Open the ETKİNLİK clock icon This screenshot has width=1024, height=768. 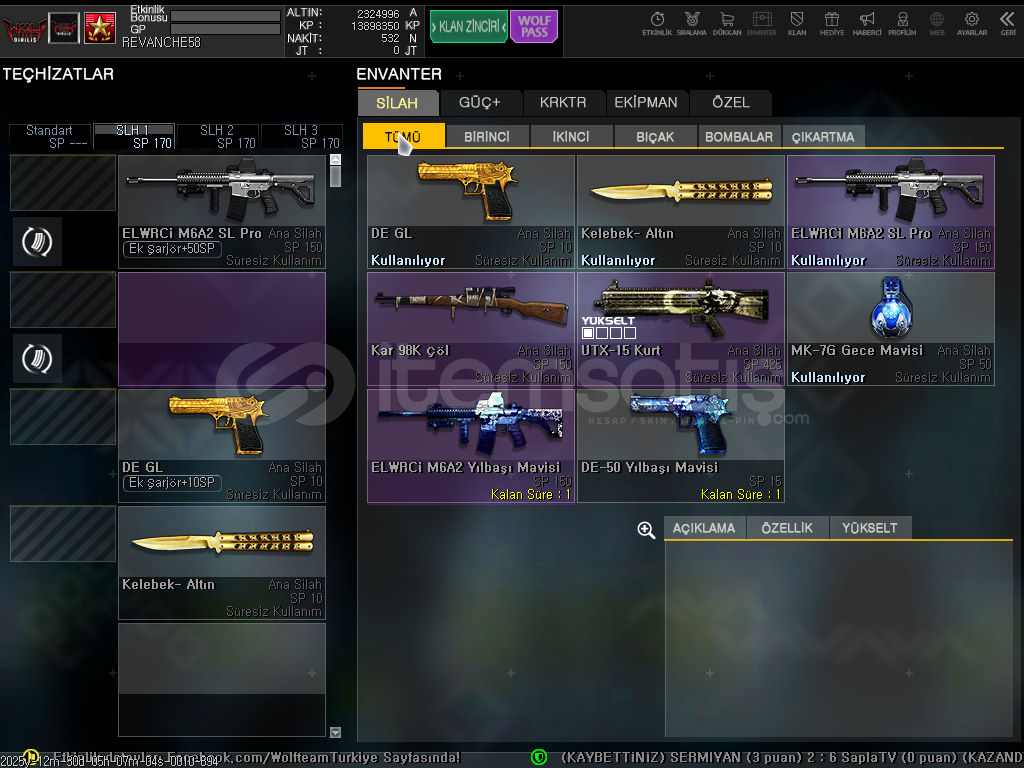pos(657,24)
